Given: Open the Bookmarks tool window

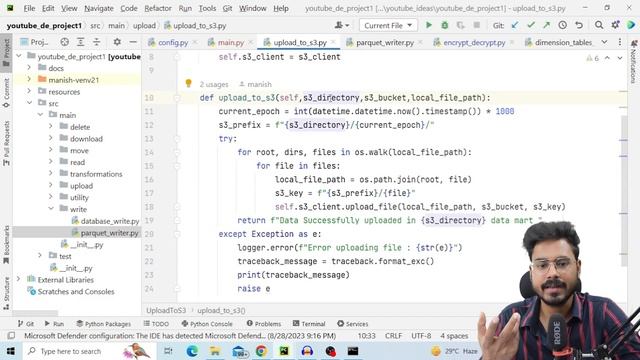Looking at the screenshot, I should pos(6,245).
